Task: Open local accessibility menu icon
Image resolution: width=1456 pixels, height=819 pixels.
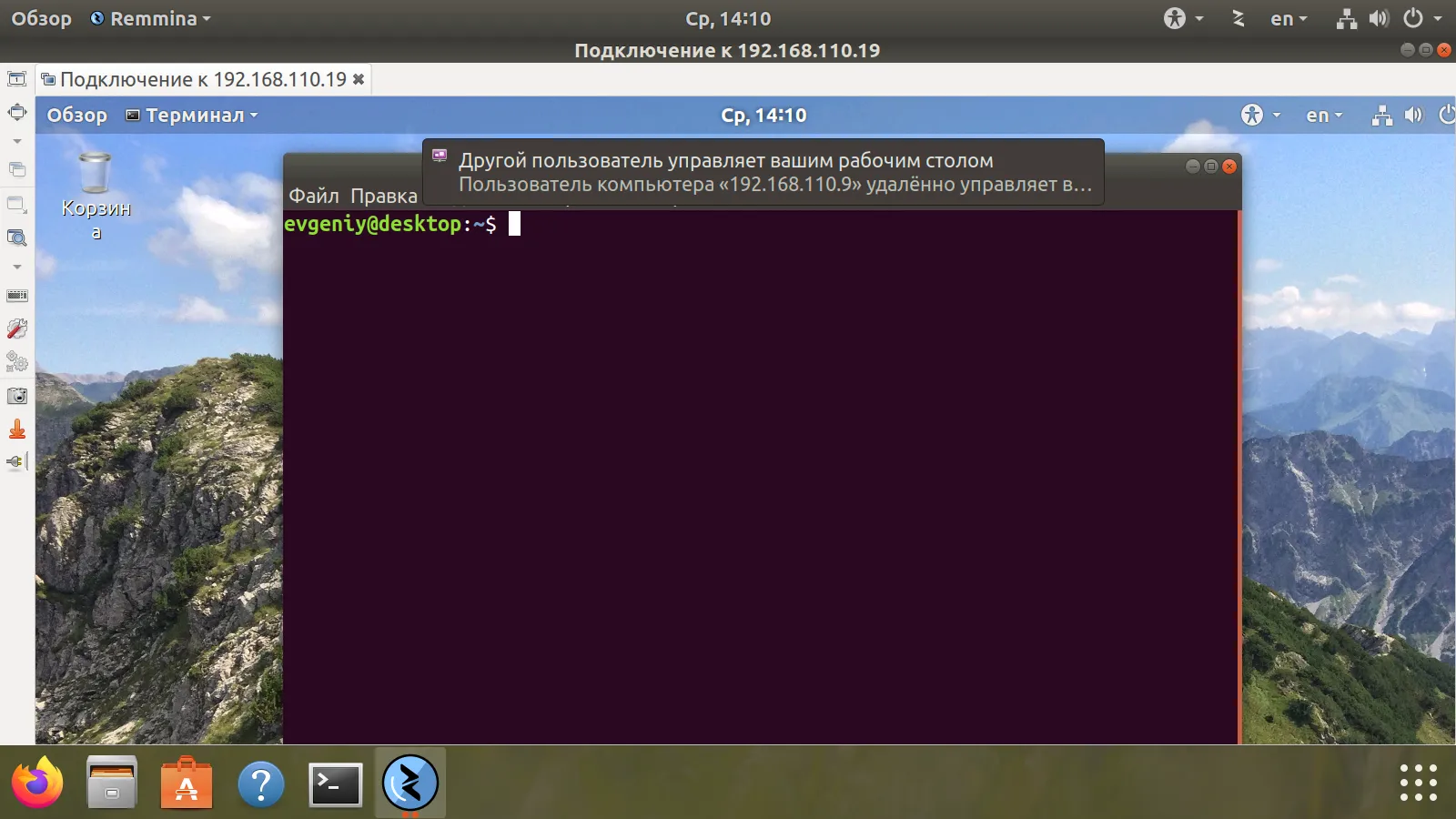Action: [x=1183, y=18]
